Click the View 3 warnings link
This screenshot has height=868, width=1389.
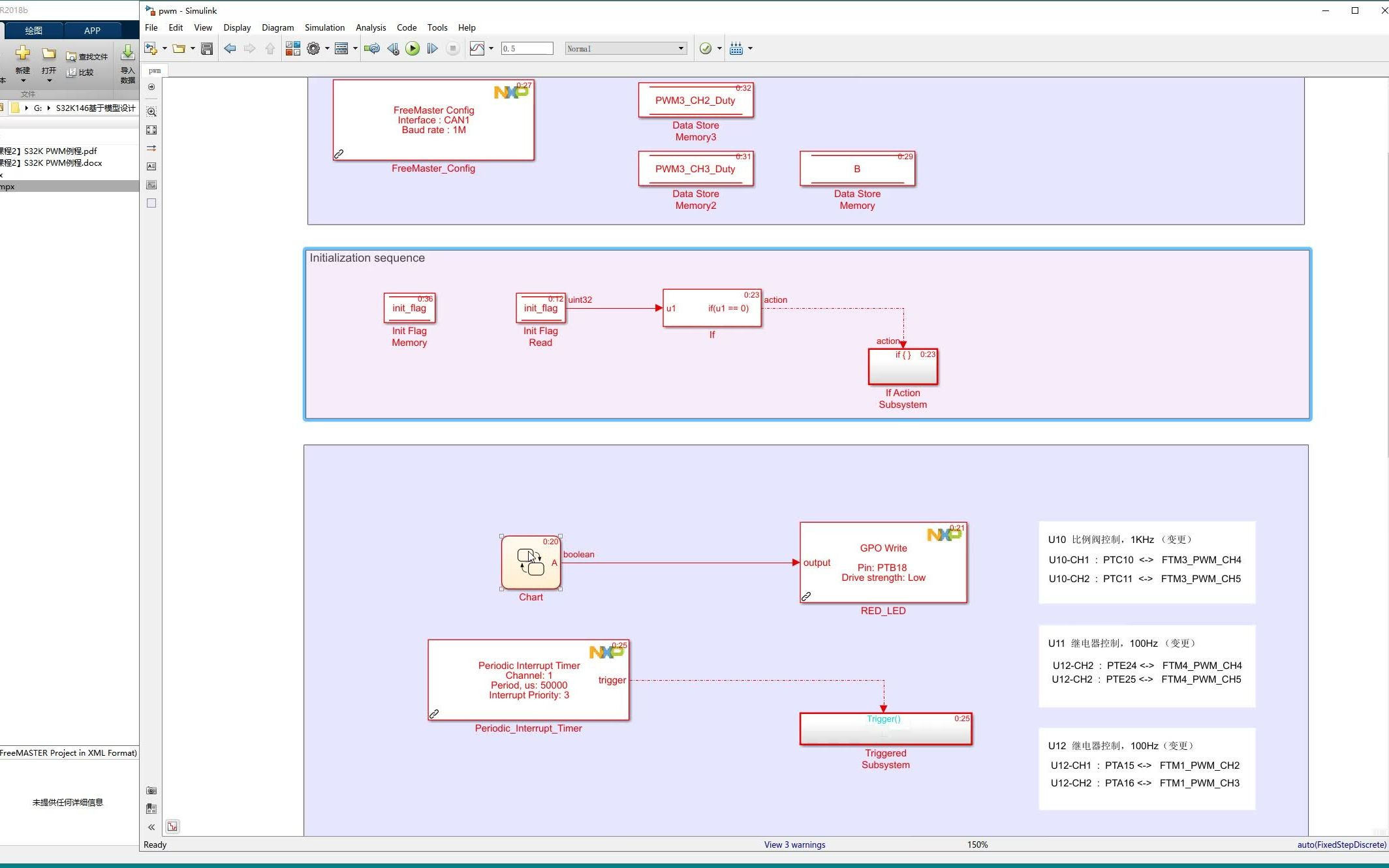click(x=794, y=845)
